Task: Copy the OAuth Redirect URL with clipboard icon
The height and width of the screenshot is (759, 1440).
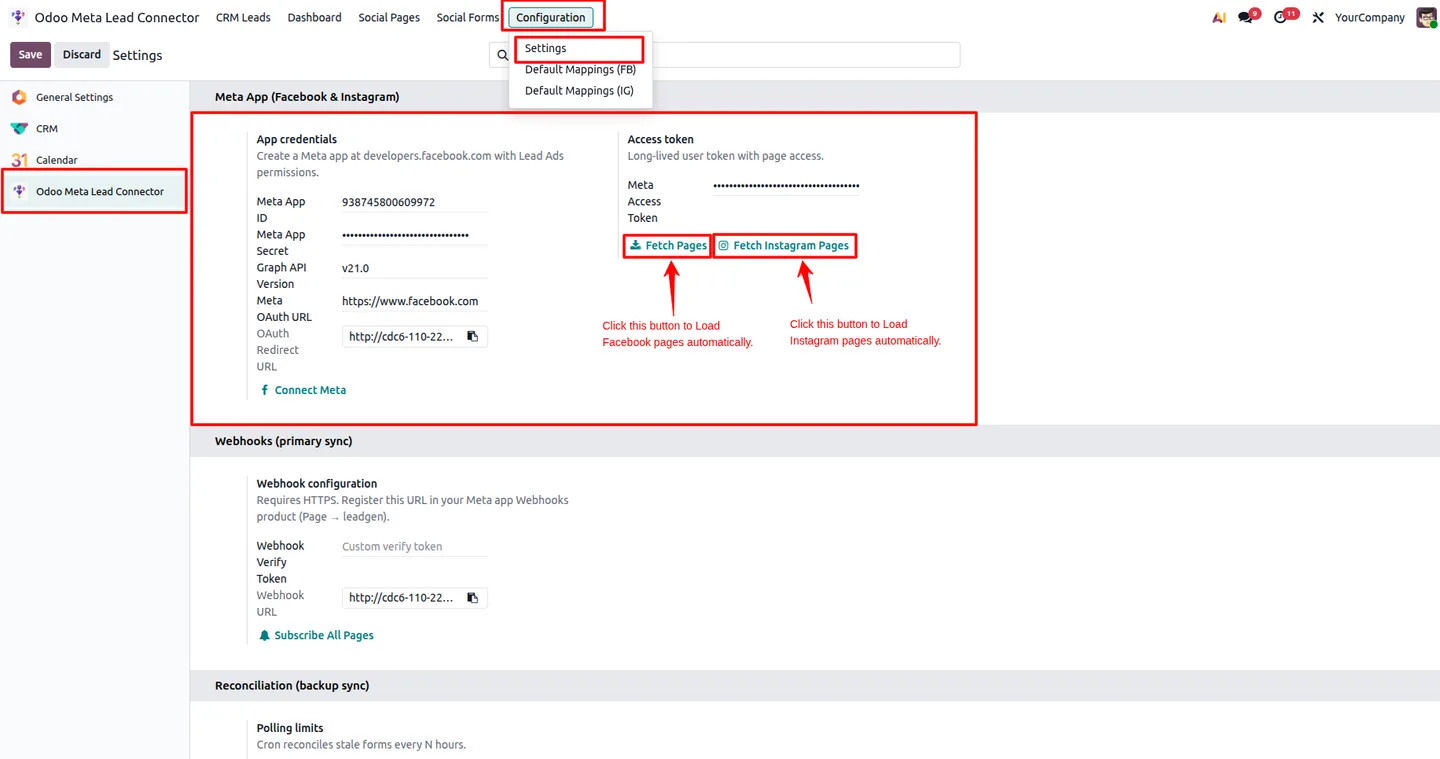Action: 473,337
